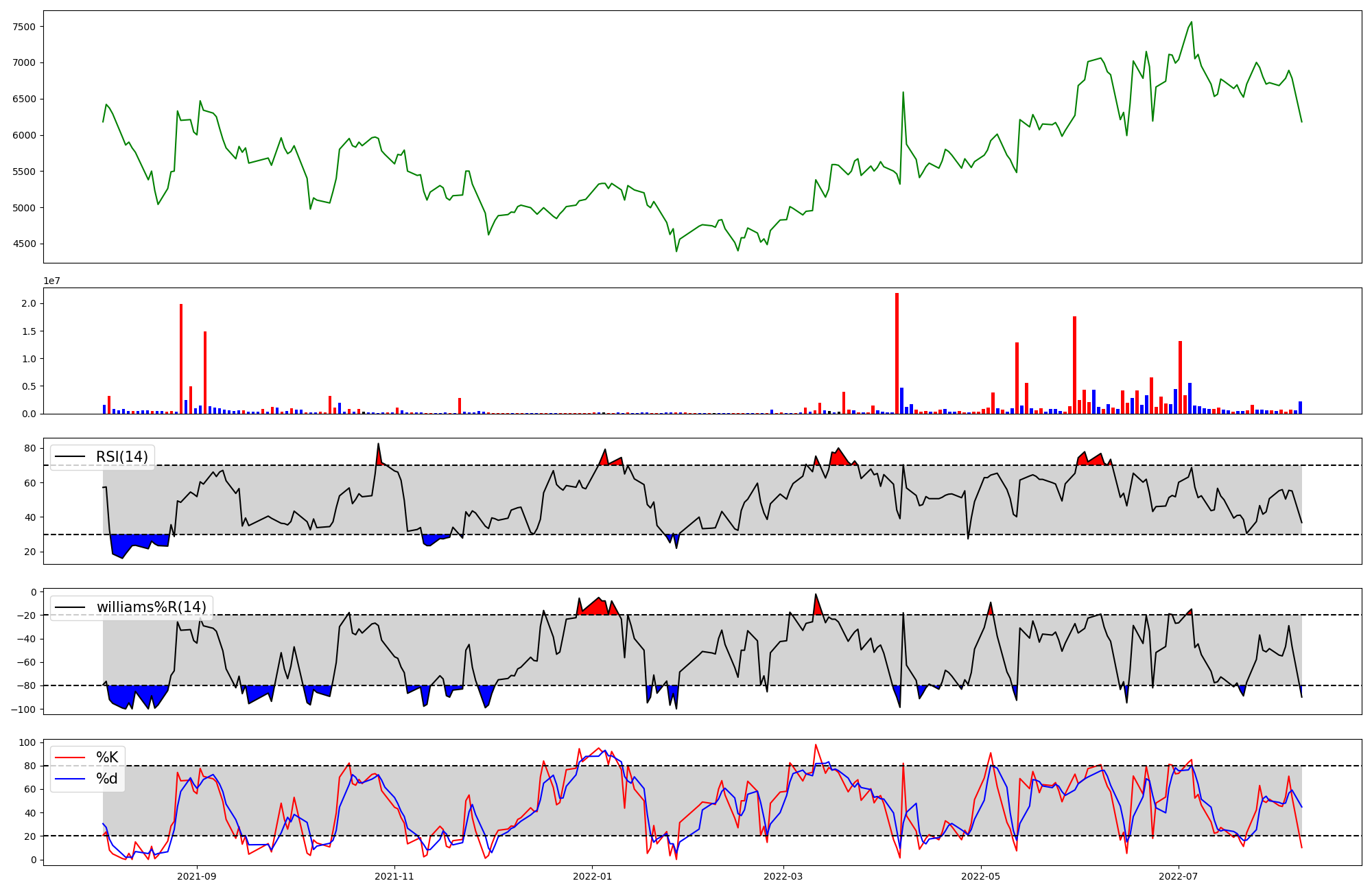The height and width of the screenshot is (892, 1372).
Task: Click the 7500 price axis tick label
Action: tap(24, 27)
